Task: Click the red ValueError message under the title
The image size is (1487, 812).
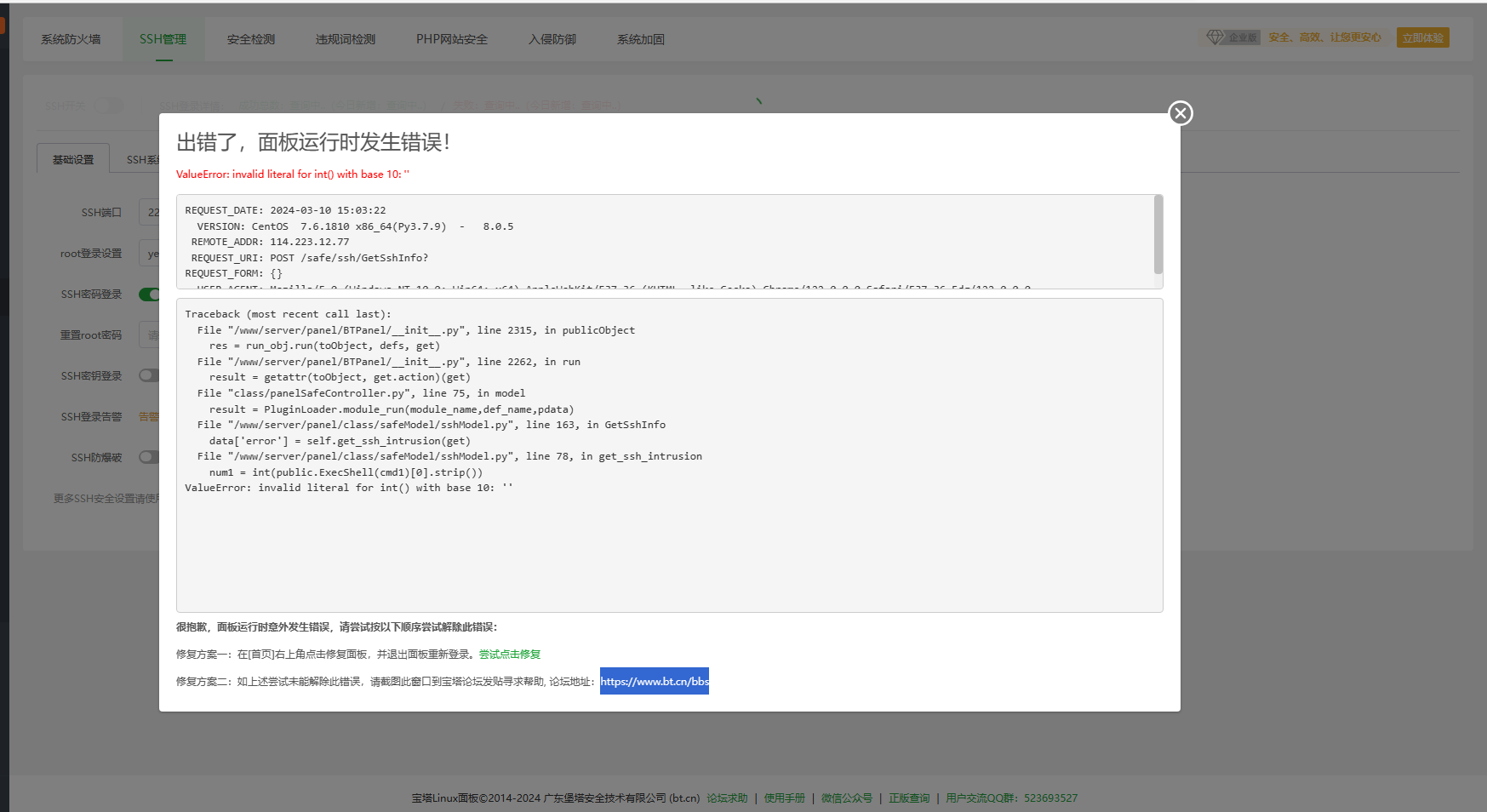Action: click(x=293, y=174)
